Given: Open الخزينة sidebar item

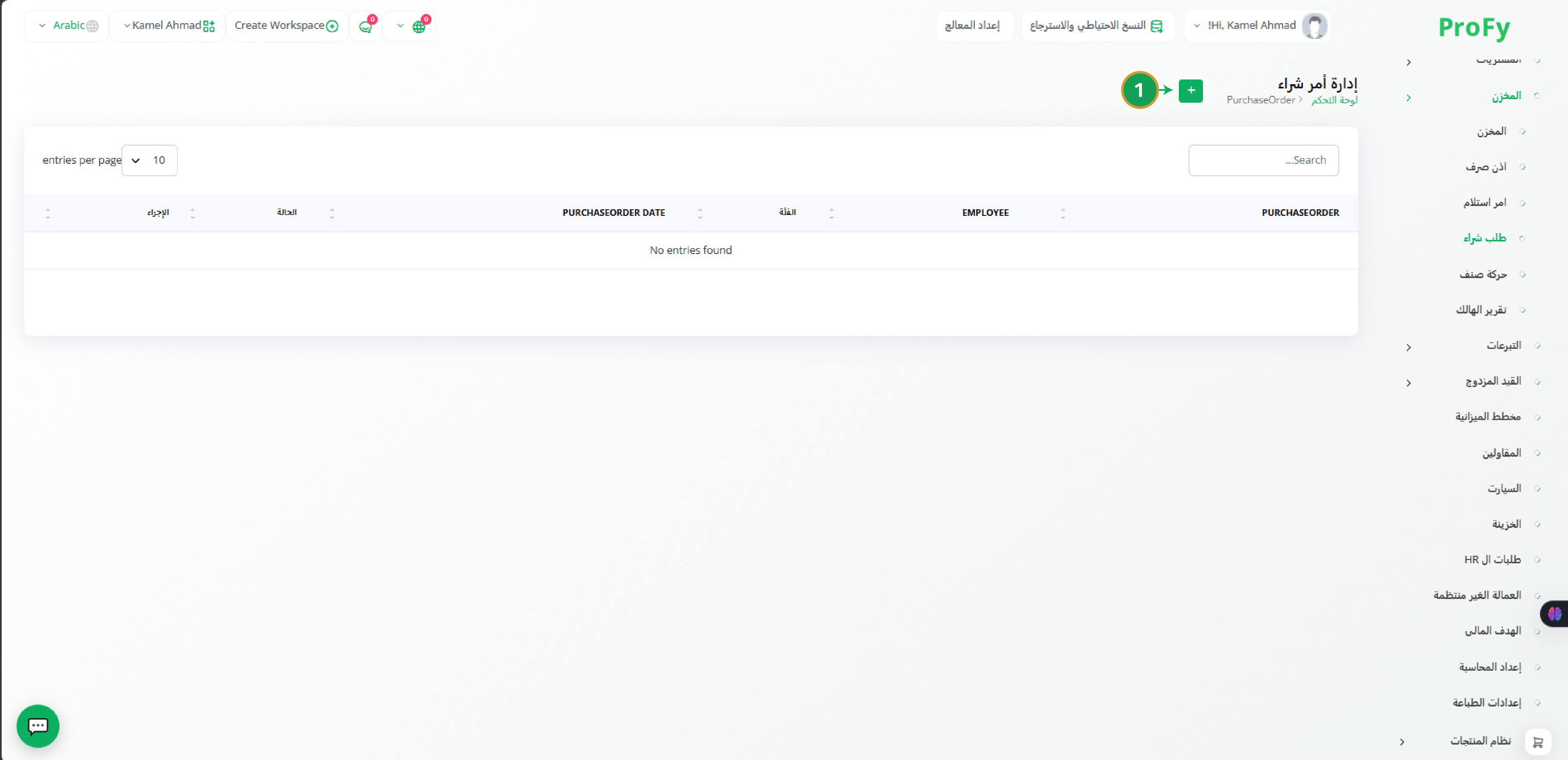Looking at the screenshot, I should pyautogui.click(x=1506, y=524).
